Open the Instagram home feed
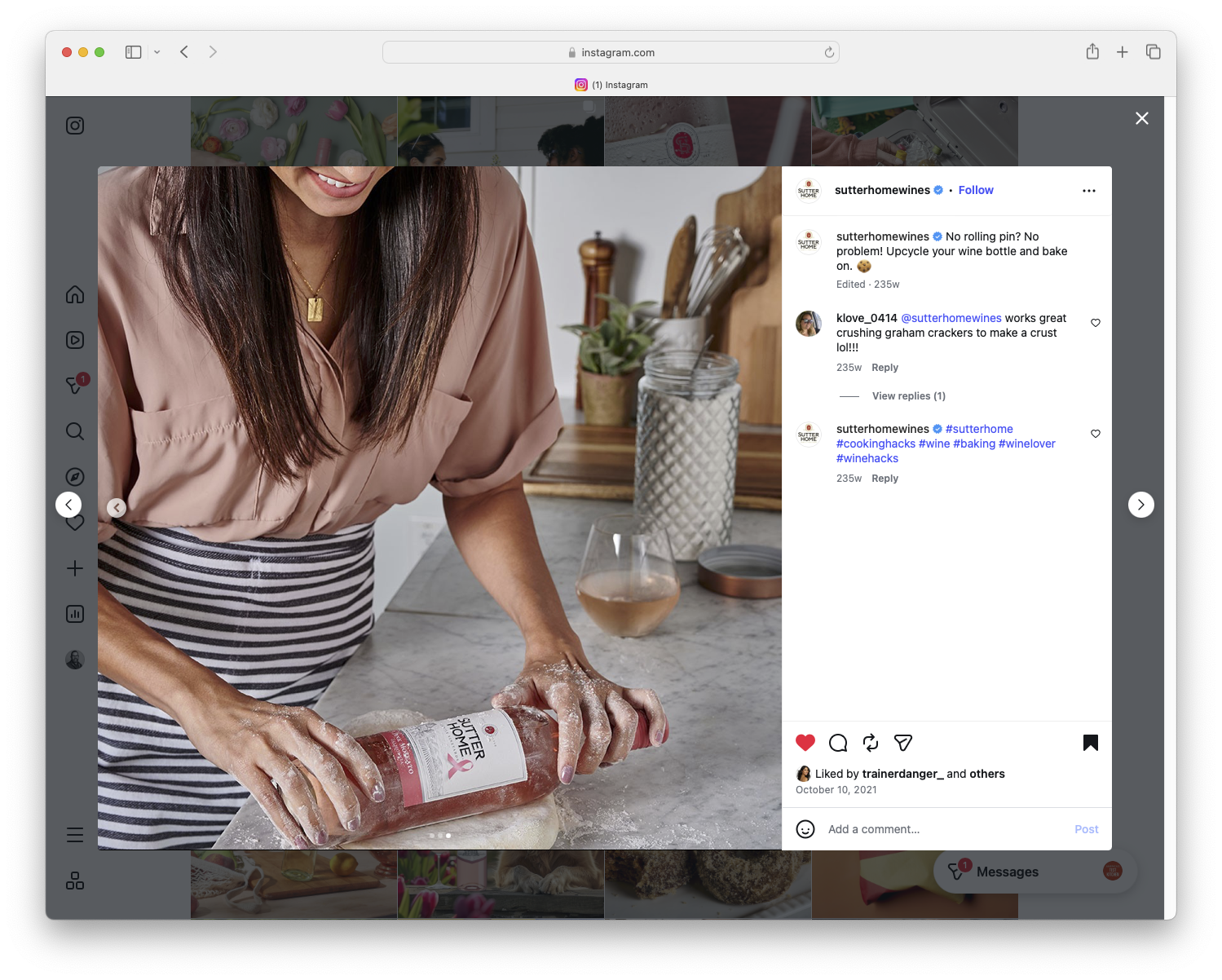1222x980 pixels. (x=74, y=294)
